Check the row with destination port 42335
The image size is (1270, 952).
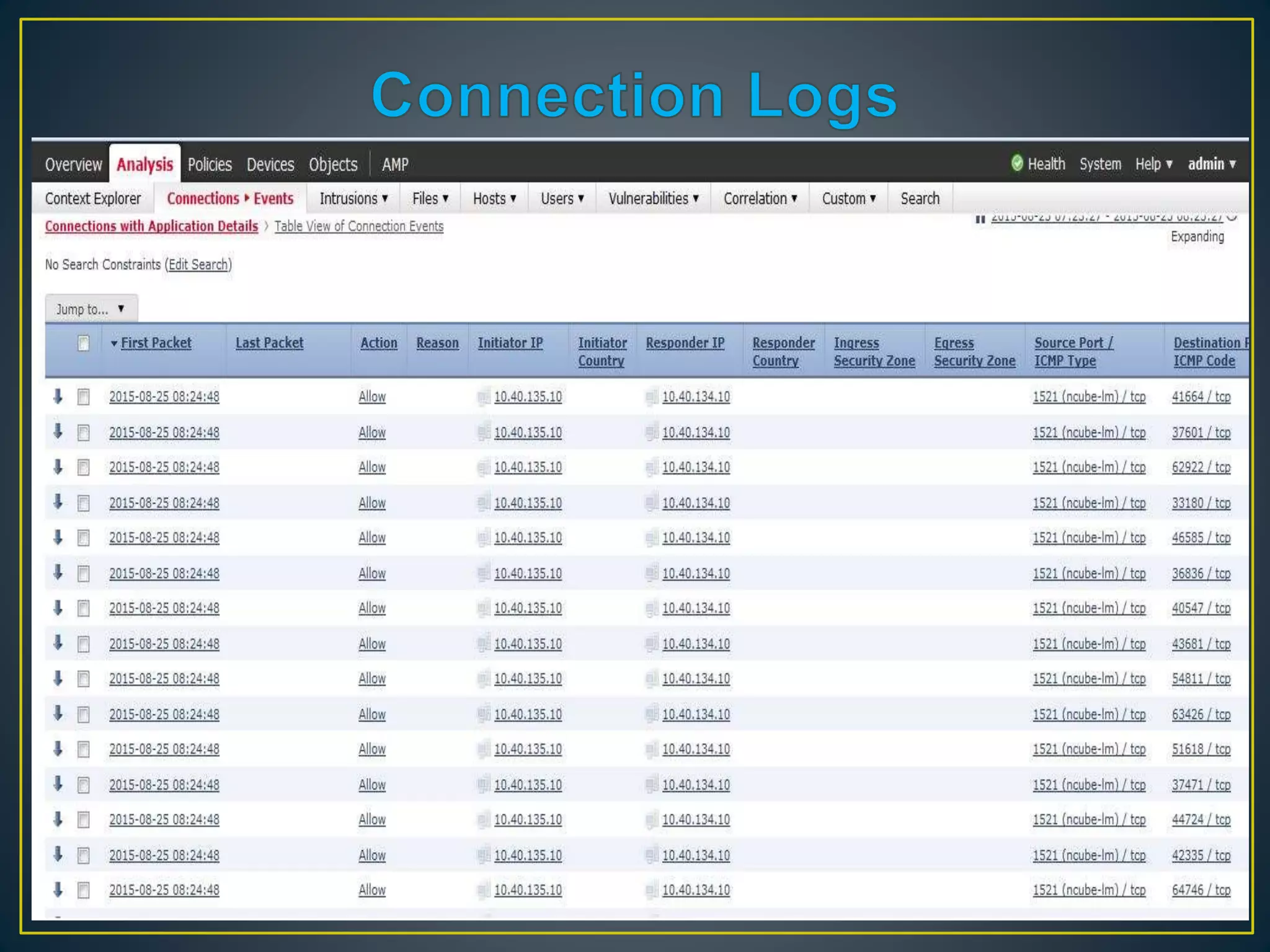coord(83,855)
